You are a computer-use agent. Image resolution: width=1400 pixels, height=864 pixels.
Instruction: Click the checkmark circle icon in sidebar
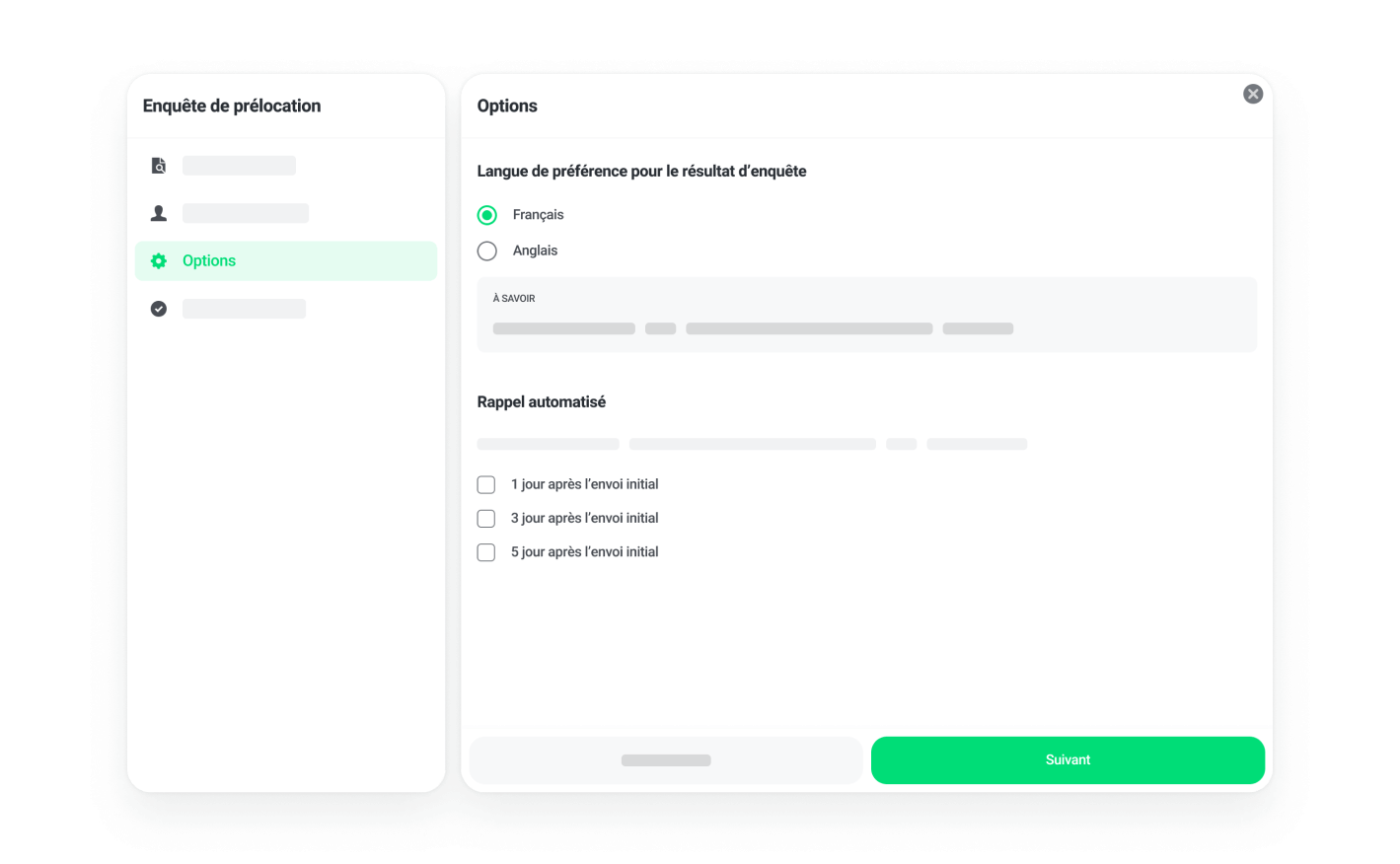point(158,309)
